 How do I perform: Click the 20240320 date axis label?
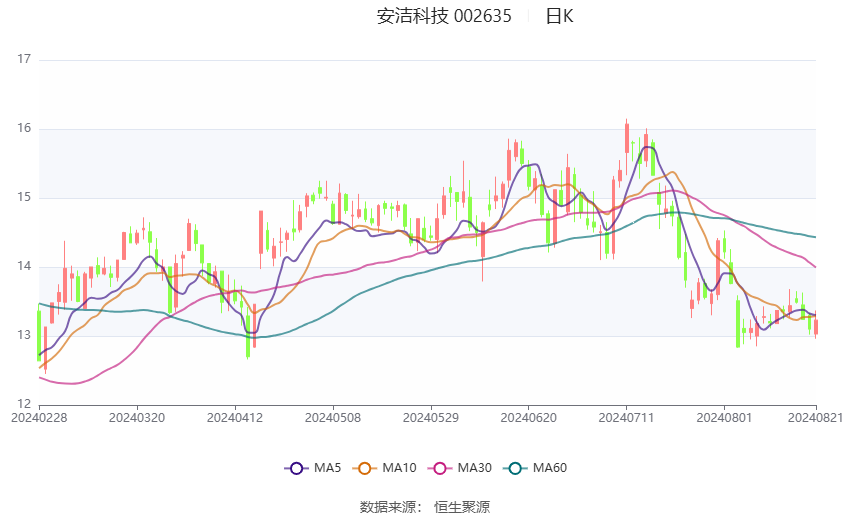[137, 418]
